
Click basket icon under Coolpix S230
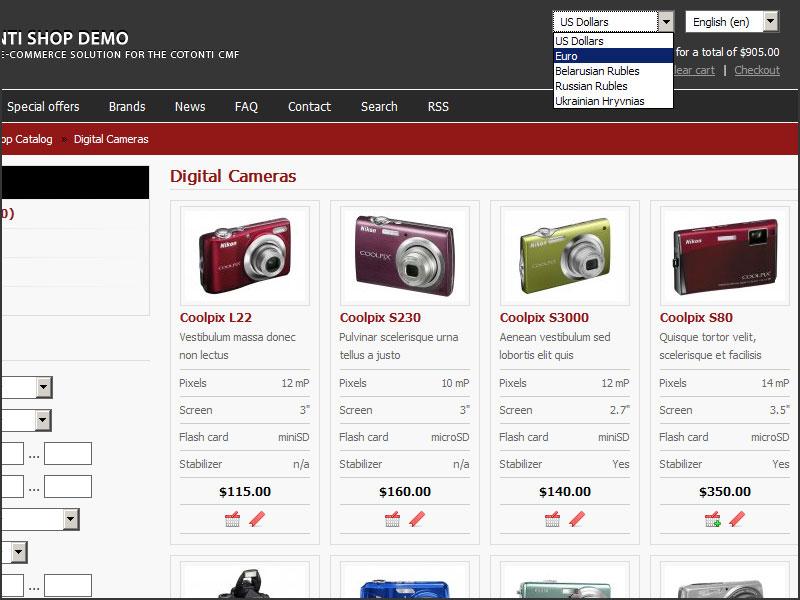(x=392, y=519)
